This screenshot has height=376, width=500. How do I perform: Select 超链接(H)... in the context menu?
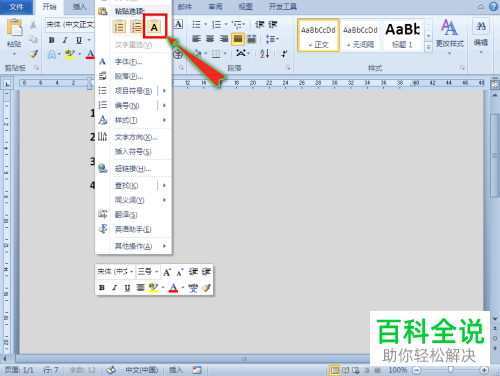pos(133,169)
